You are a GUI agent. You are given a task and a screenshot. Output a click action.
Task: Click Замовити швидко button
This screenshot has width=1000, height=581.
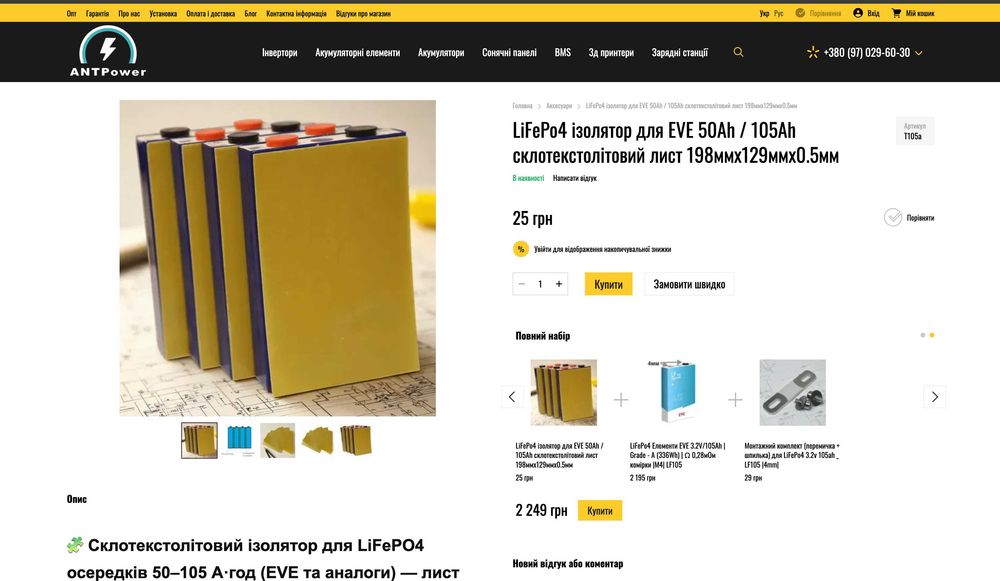point(689,284)
